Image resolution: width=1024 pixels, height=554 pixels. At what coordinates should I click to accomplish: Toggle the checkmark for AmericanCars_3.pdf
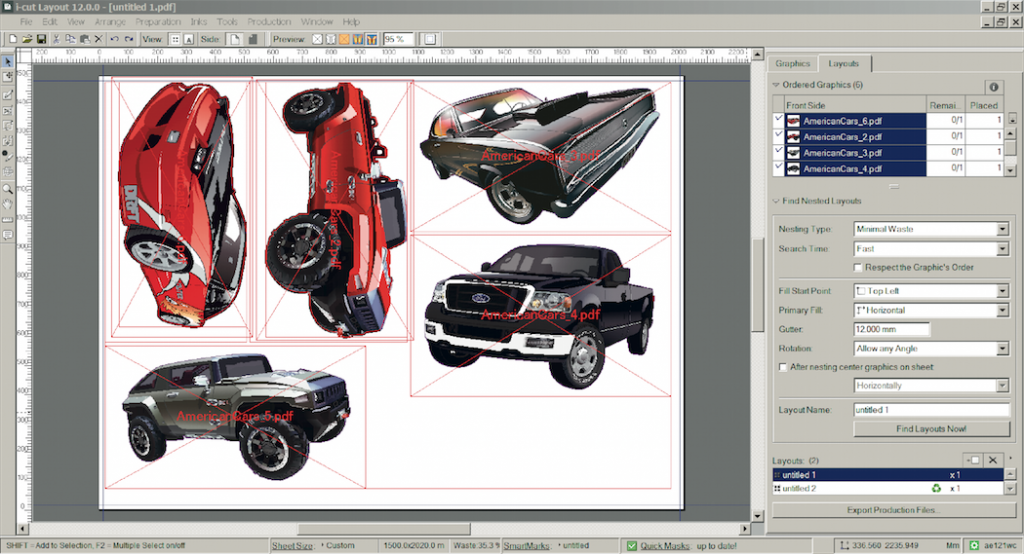coord(778,151)
